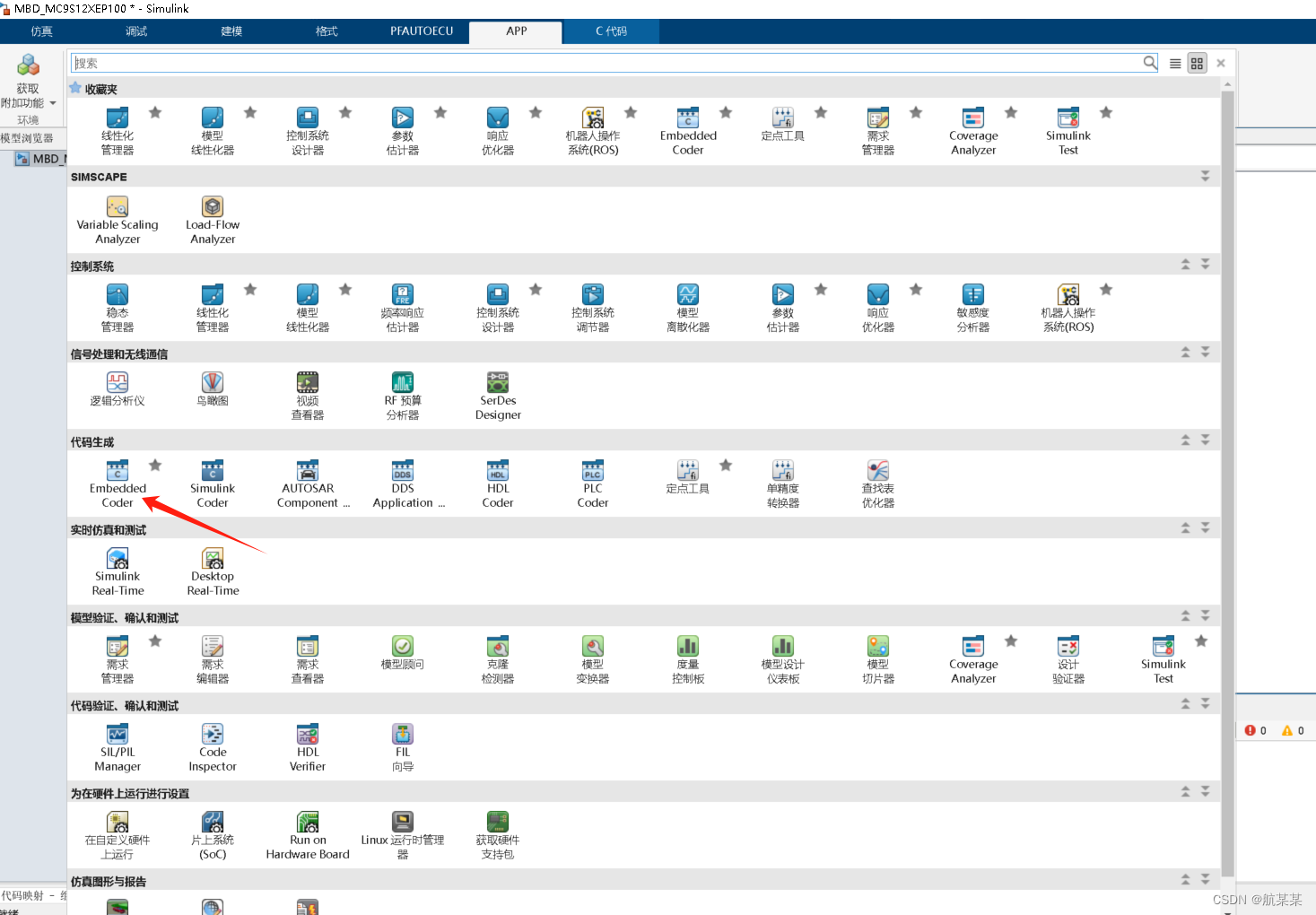
Task: Collapse the 控制系统 section
Action: pos(1186,265)
